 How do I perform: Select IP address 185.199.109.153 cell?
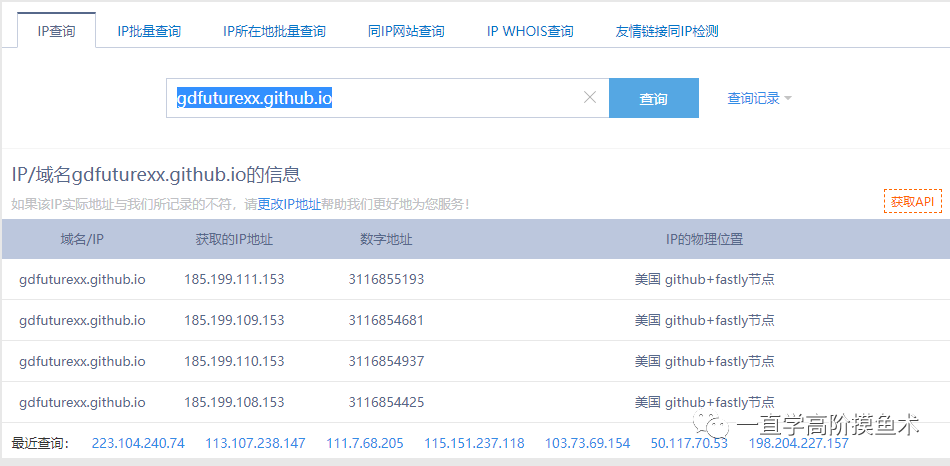[234, 320]
